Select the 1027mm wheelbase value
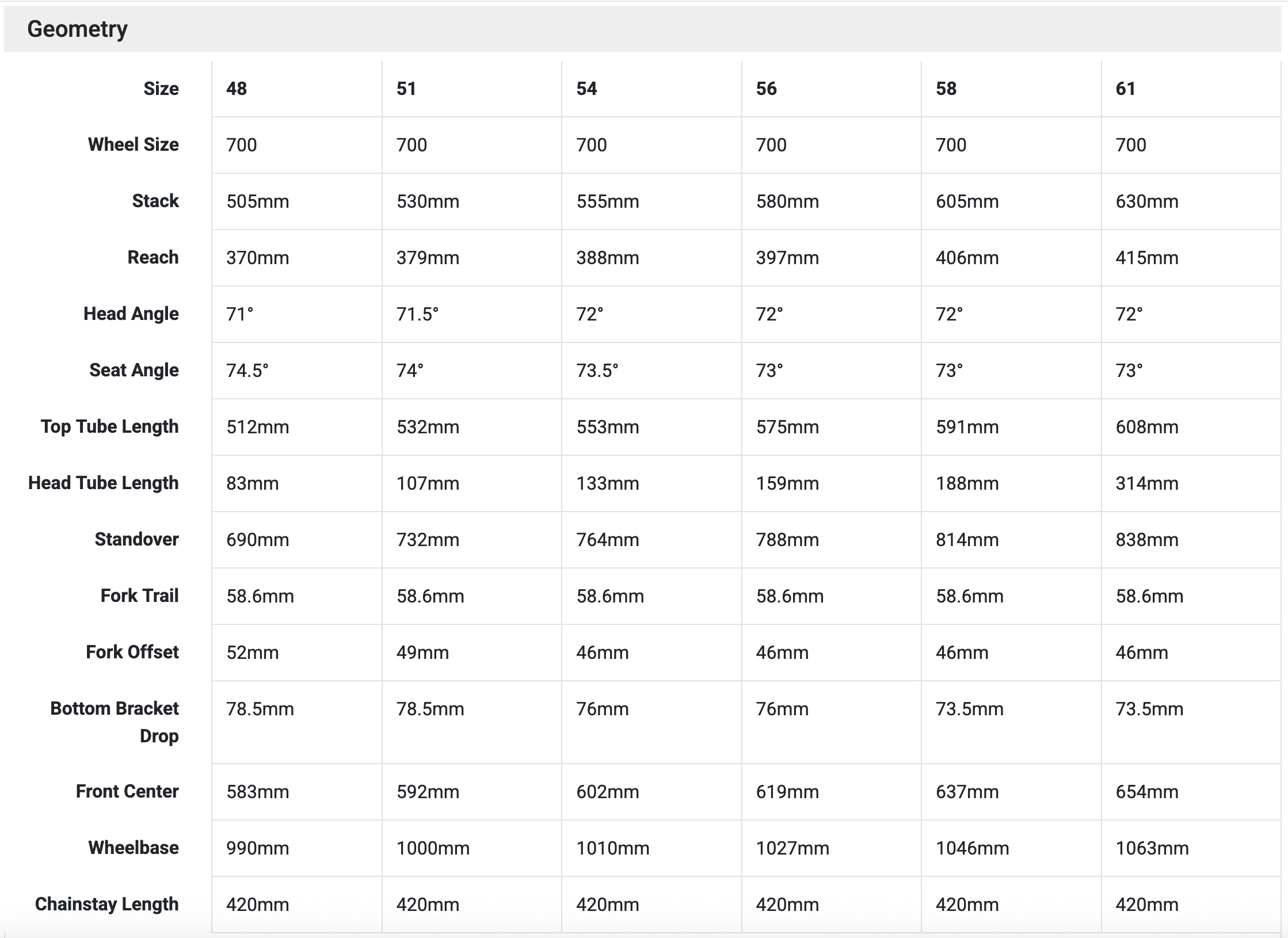The width and height of the screenshot is (1288, 938). 792,848
